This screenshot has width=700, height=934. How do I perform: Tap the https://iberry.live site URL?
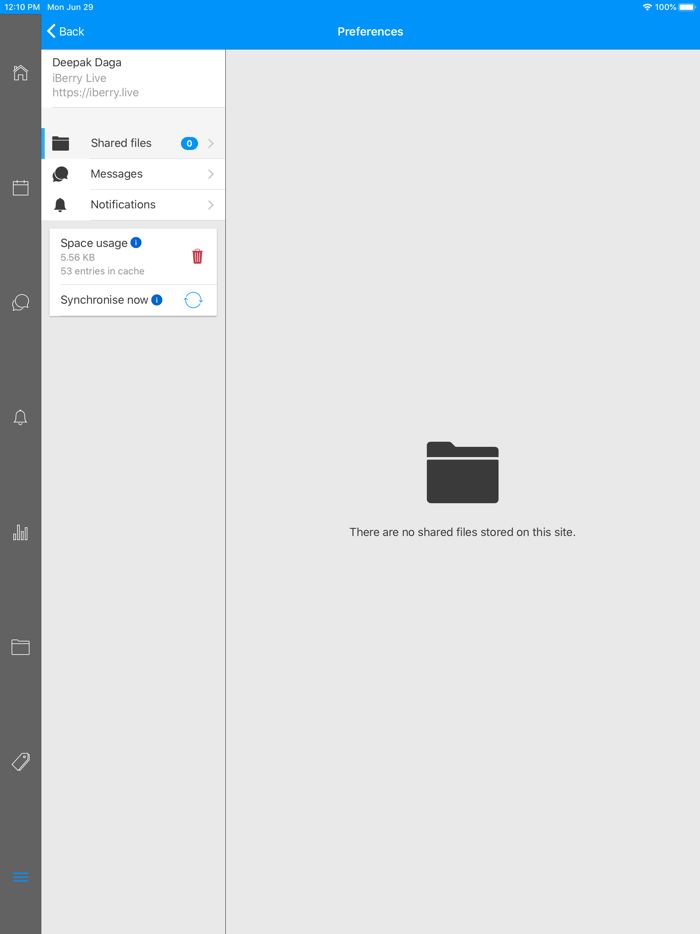96,93
